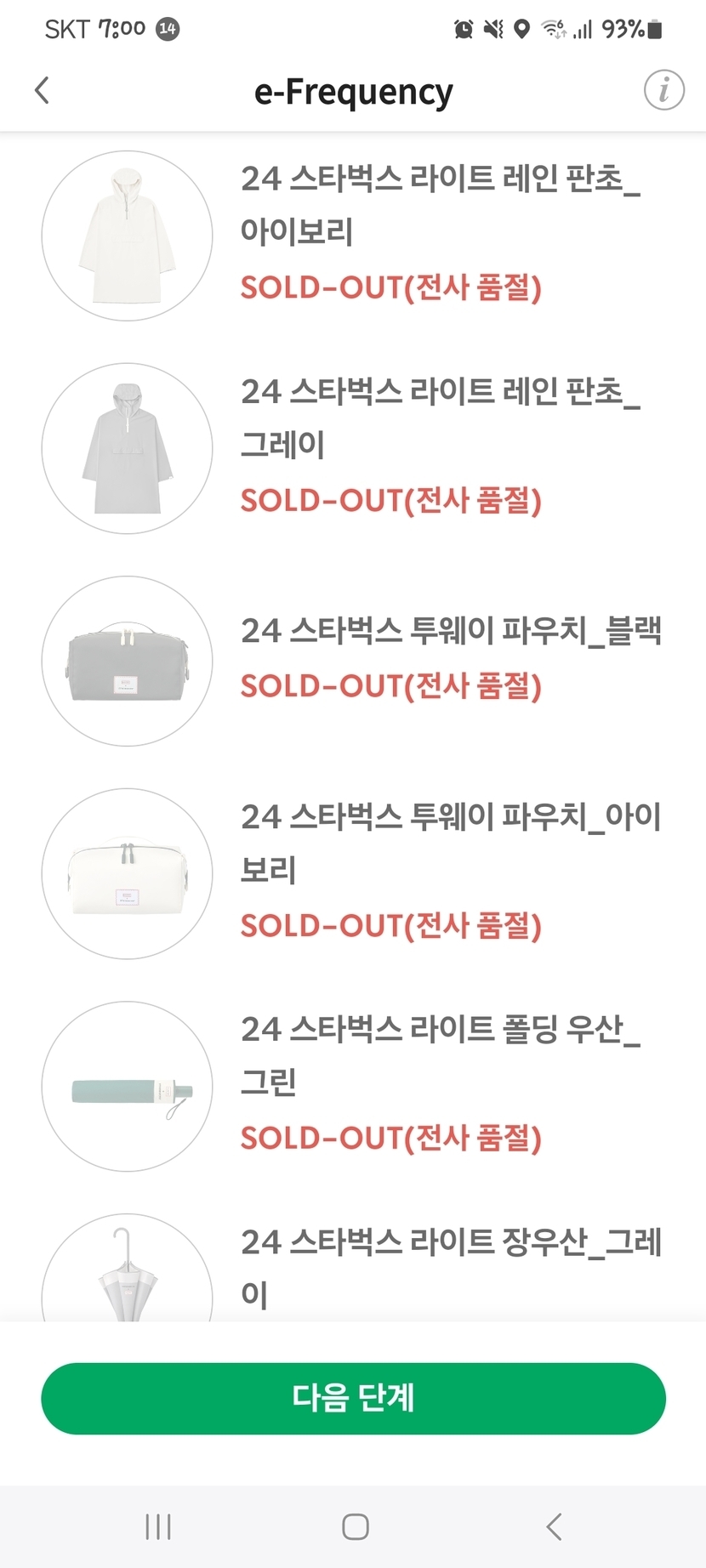
Task: Pick 24 스타벅스 라이트 폴딩 우산_그린 item text
Action: (x=440, y=1054)
